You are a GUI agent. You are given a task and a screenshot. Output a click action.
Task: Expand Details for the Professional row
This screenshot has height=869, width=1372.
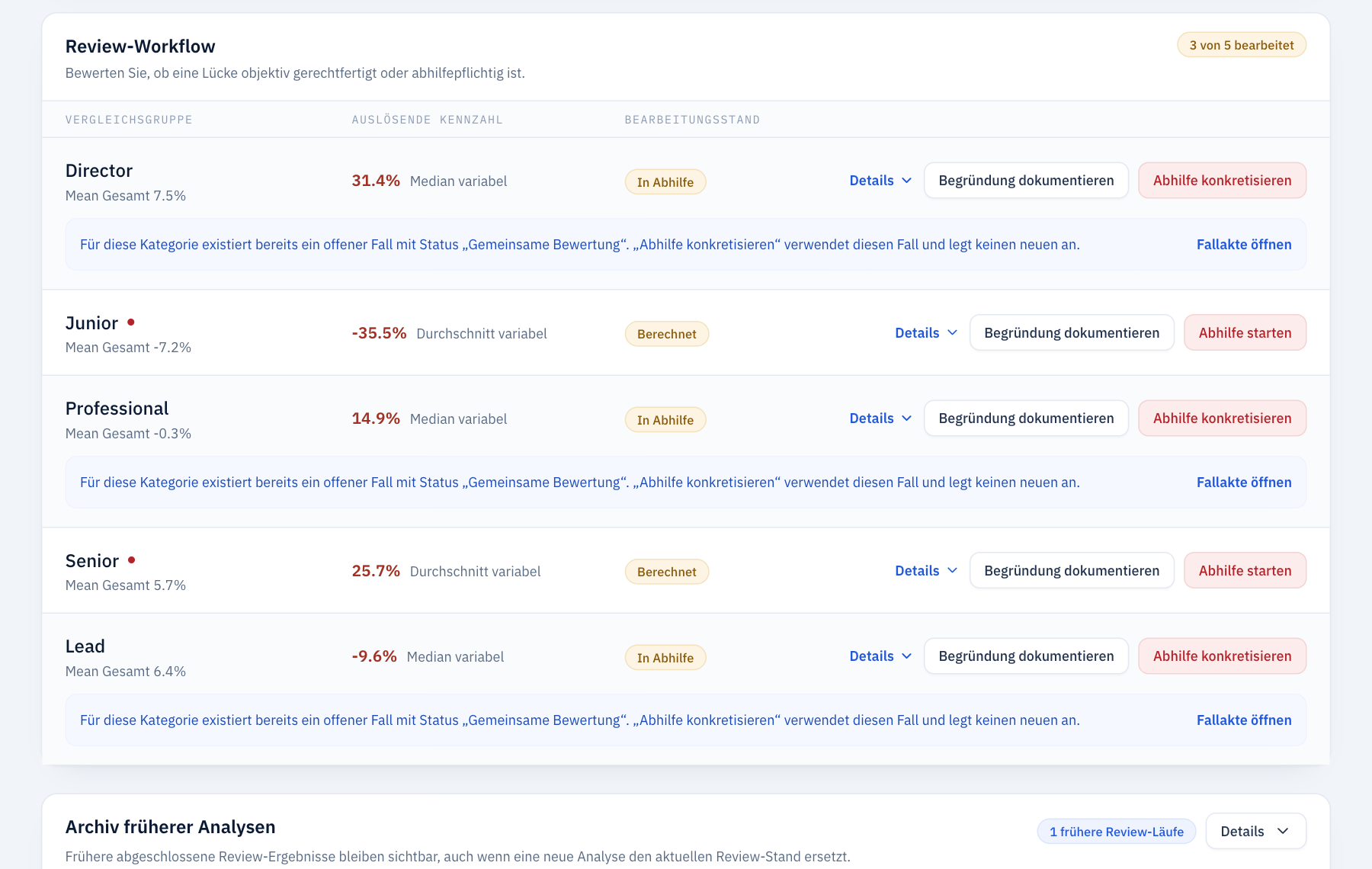pos(880,418)
